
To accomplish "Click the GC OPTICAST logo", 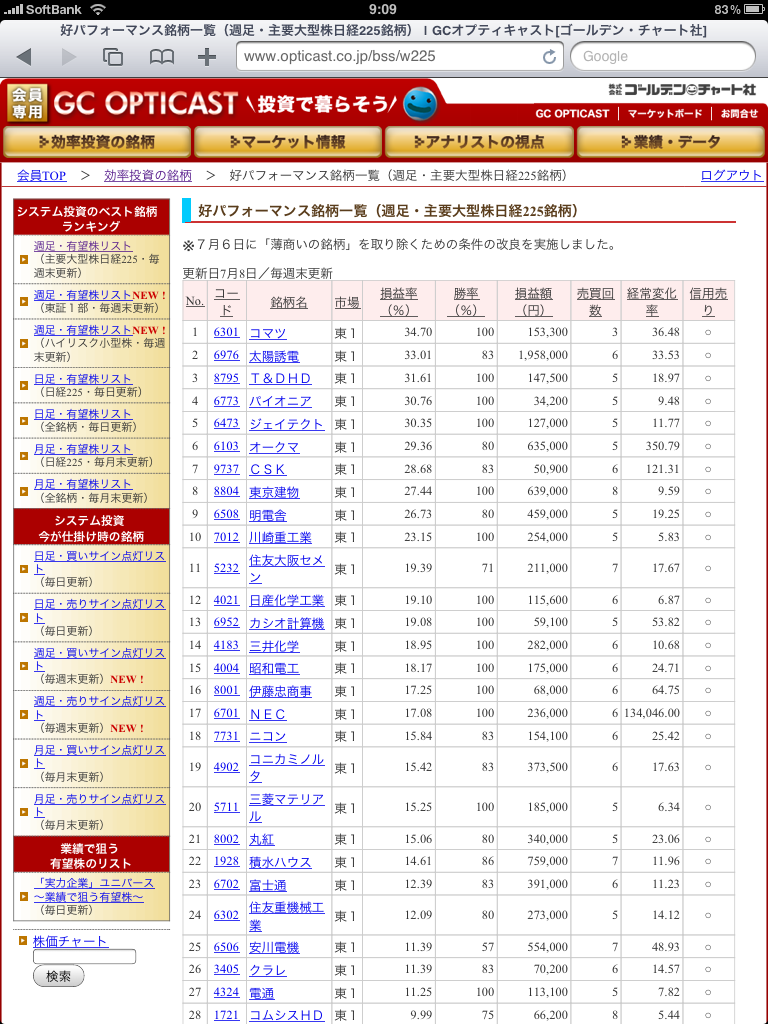I will [x=145, y=103].
